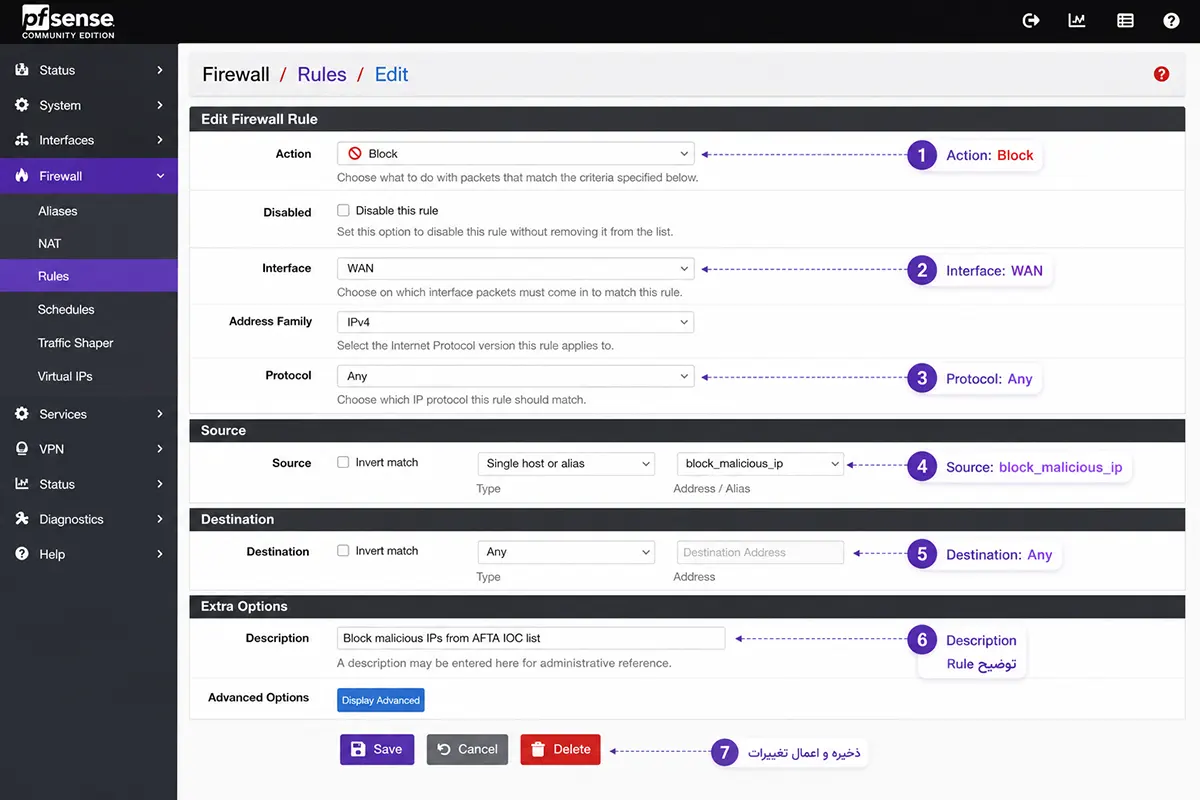Click the Firewall flame icon in sidebar
Screen dimensions: 1200x800
[x=22, y=176]
